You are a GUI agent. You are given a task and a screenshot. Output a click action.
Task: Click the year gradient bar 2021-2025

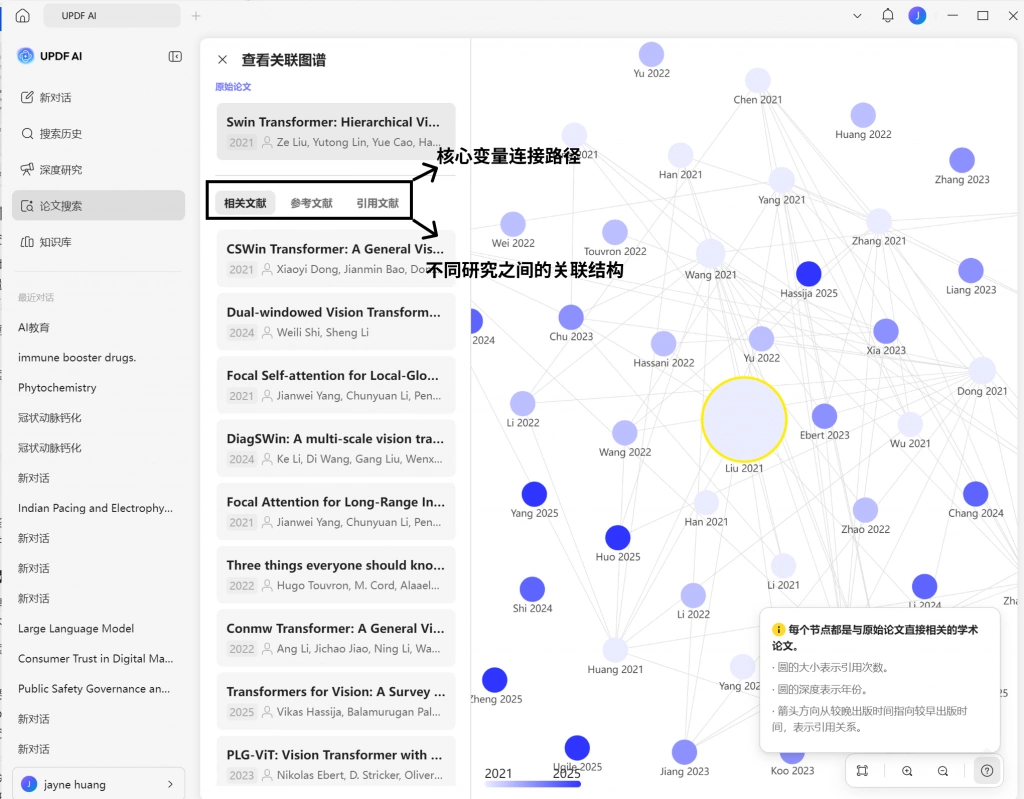coord(533,783)
